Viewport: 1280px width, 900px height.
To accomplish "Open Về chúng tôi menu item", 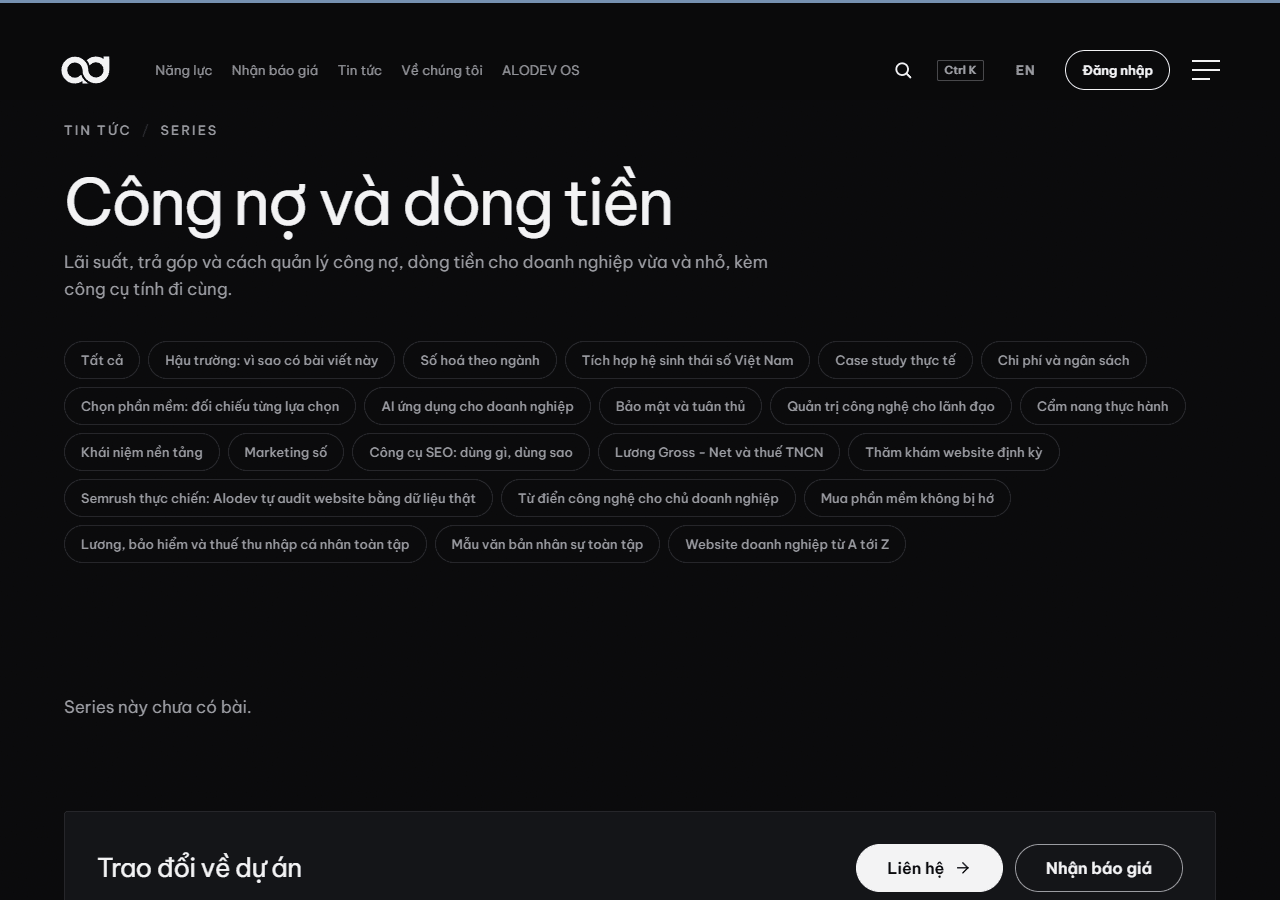I will click(x=442, y=70).
